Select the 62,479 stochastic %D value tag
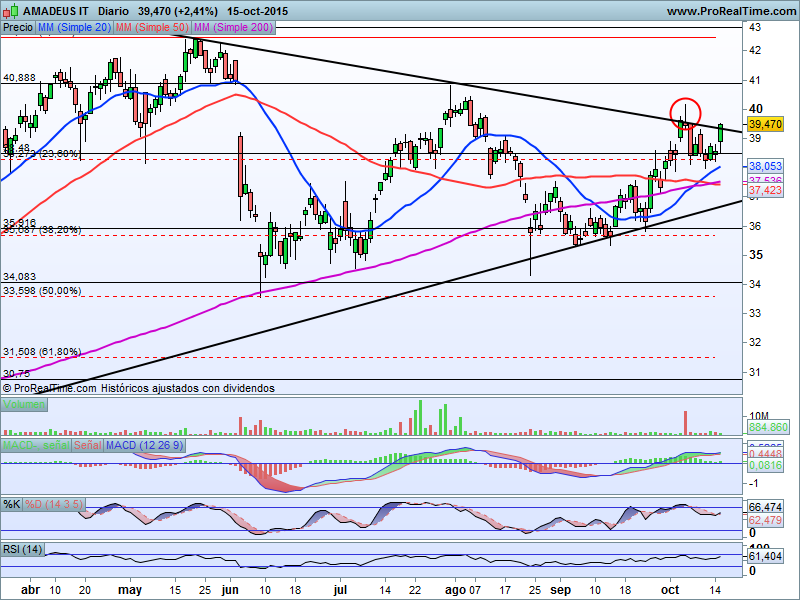The image size is (800, 600). point(765,520)
